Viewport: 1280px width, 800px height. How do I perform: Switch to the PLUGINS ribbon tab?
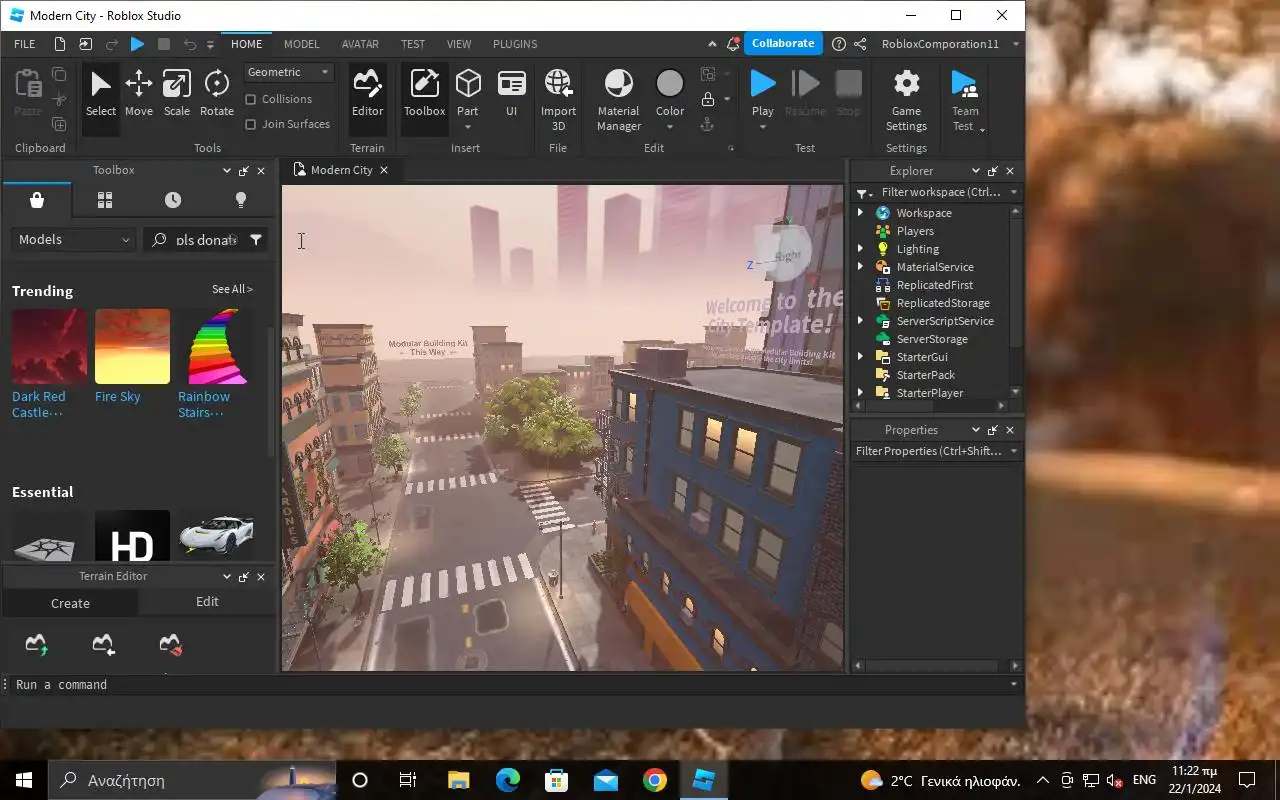[515, 44]
